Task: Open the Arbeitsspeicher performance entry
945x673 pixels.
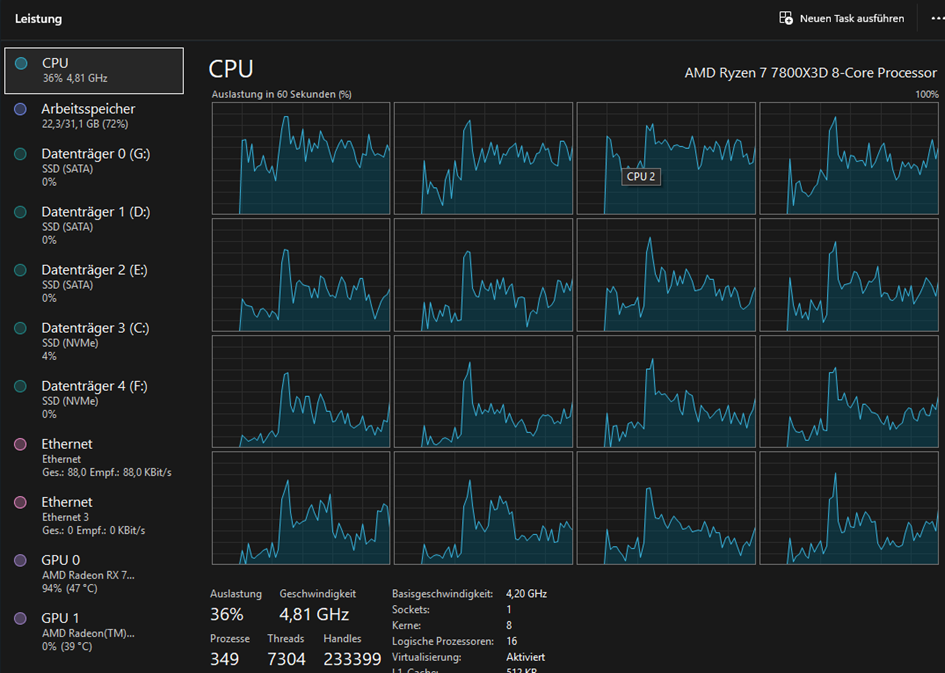Action: coord(94,116)
